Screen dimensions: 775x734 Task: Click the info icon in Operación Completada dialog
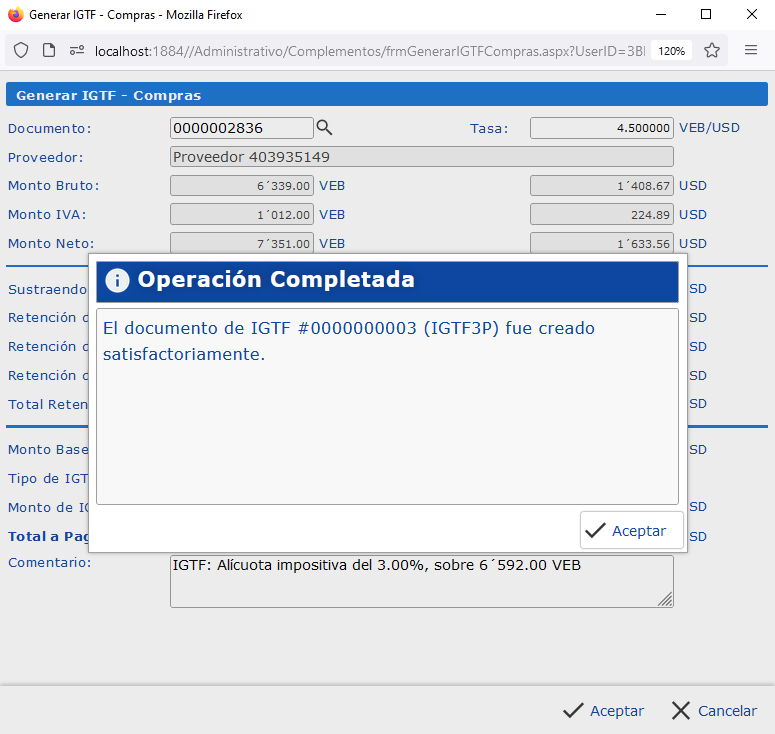pos(117,280)
